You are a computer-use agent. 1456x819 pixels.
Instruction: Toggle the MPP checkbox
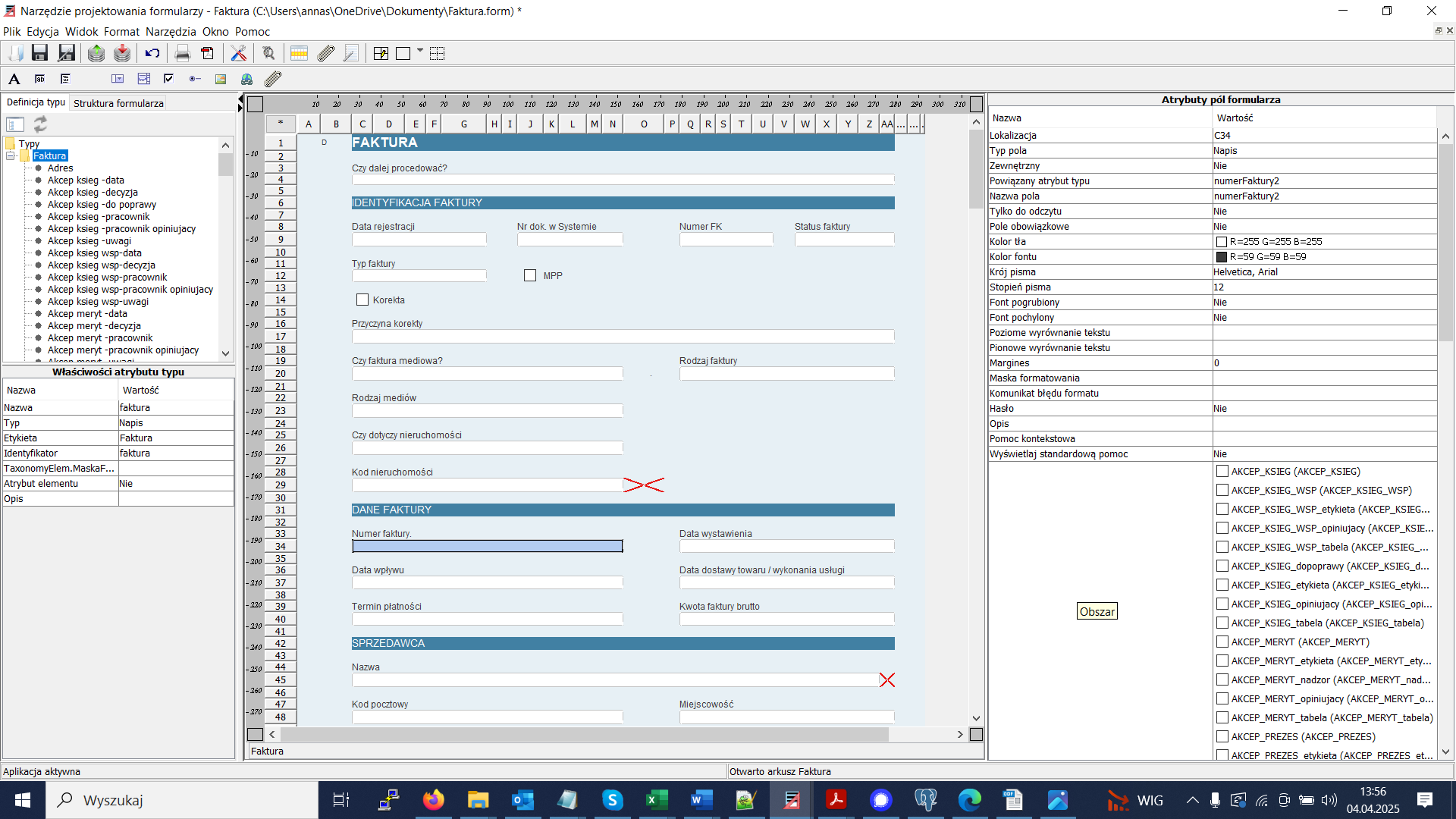click(530, 276)
